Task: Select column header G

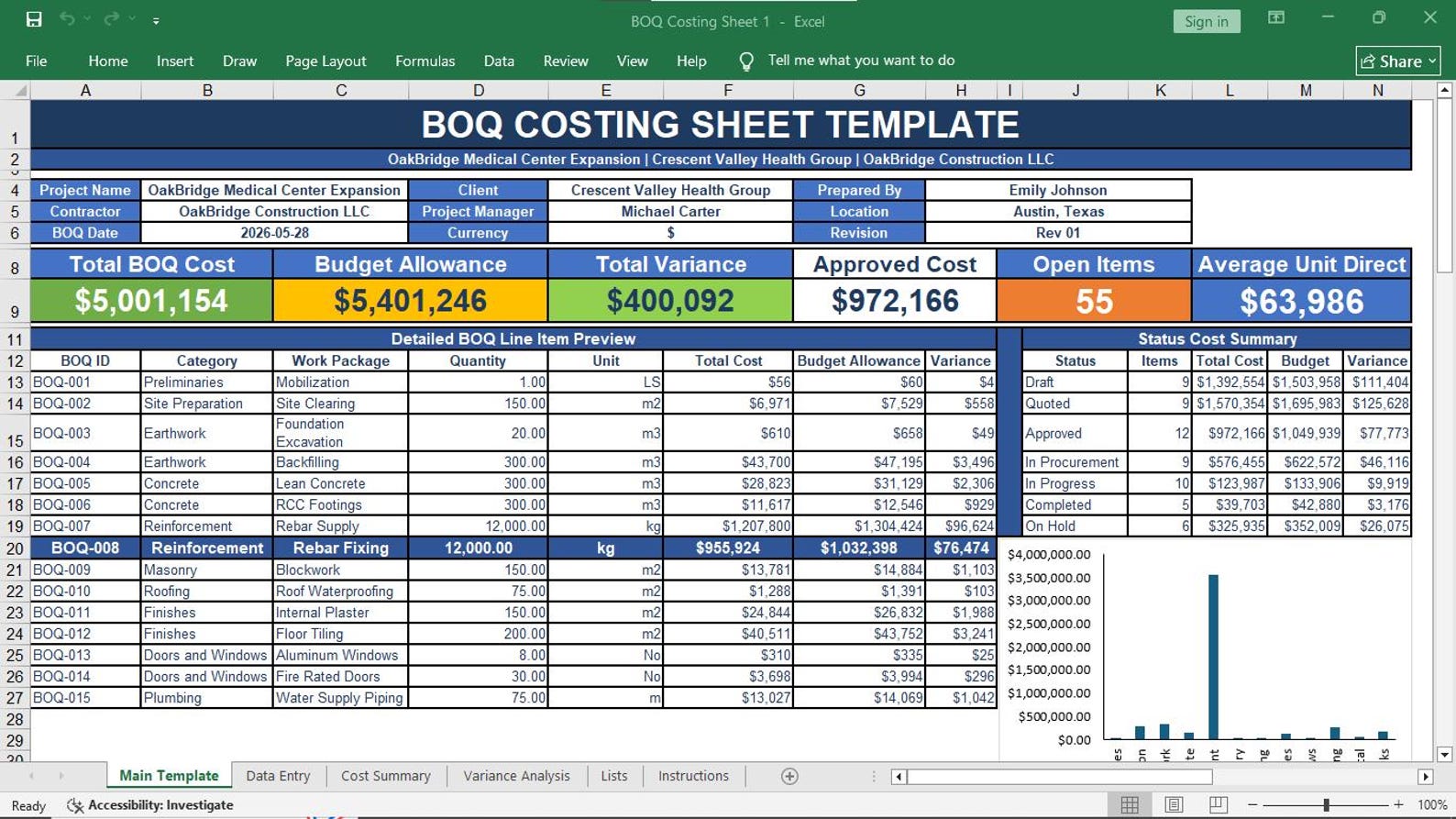Action: 859,90
